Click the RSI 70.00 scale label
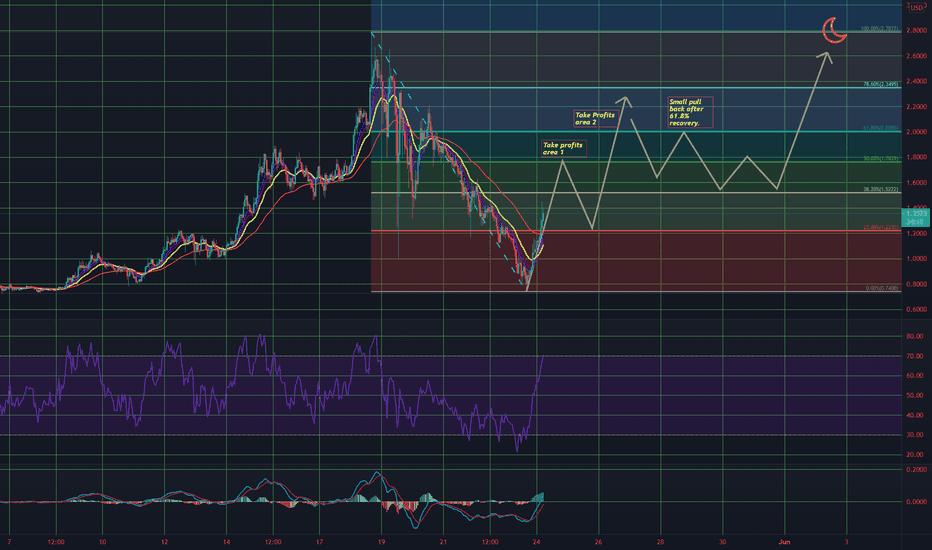Screen dimensions: 932x550 coord(915,356)
